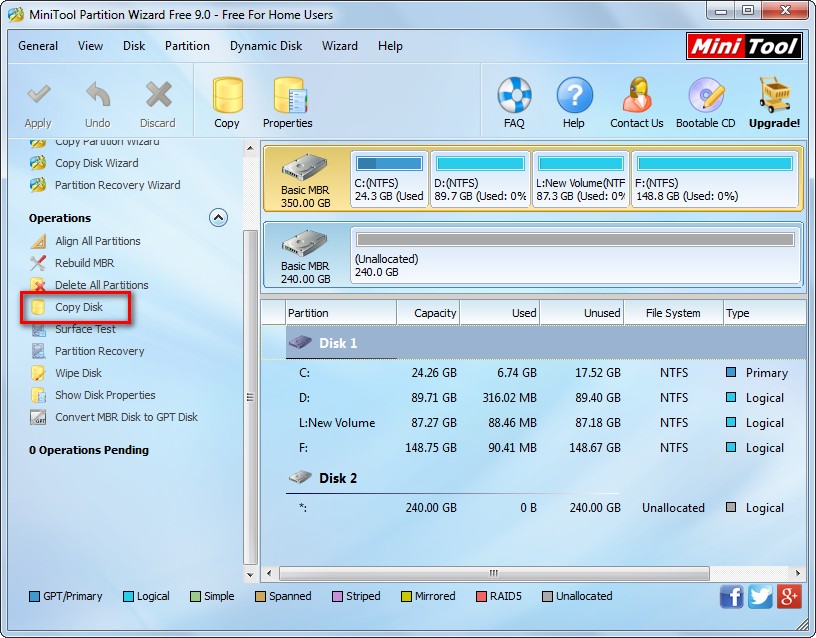Click the Convert MBR Disk to GPT Disk link
Image resolution: width=816 pixels, height=638 pixels.
[126, 417]
